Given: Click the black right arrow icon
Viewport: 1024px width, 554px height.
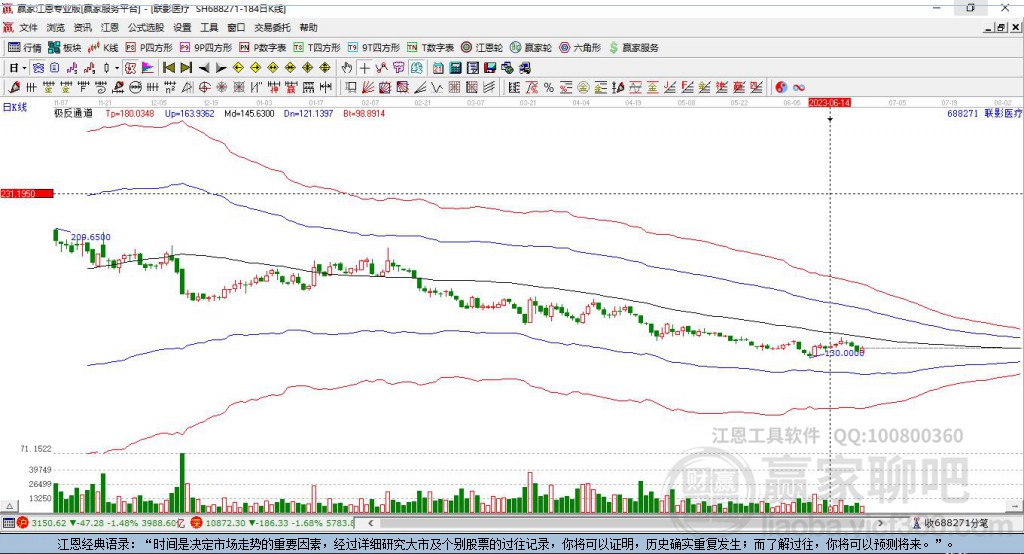Looking at the screenshot, I should 221,68.
